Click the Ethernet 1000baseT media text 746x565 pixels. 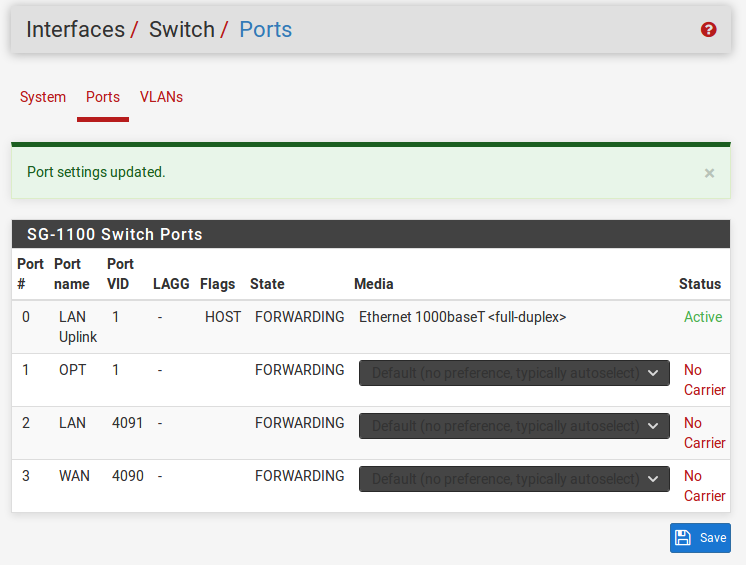click(462, 317)
